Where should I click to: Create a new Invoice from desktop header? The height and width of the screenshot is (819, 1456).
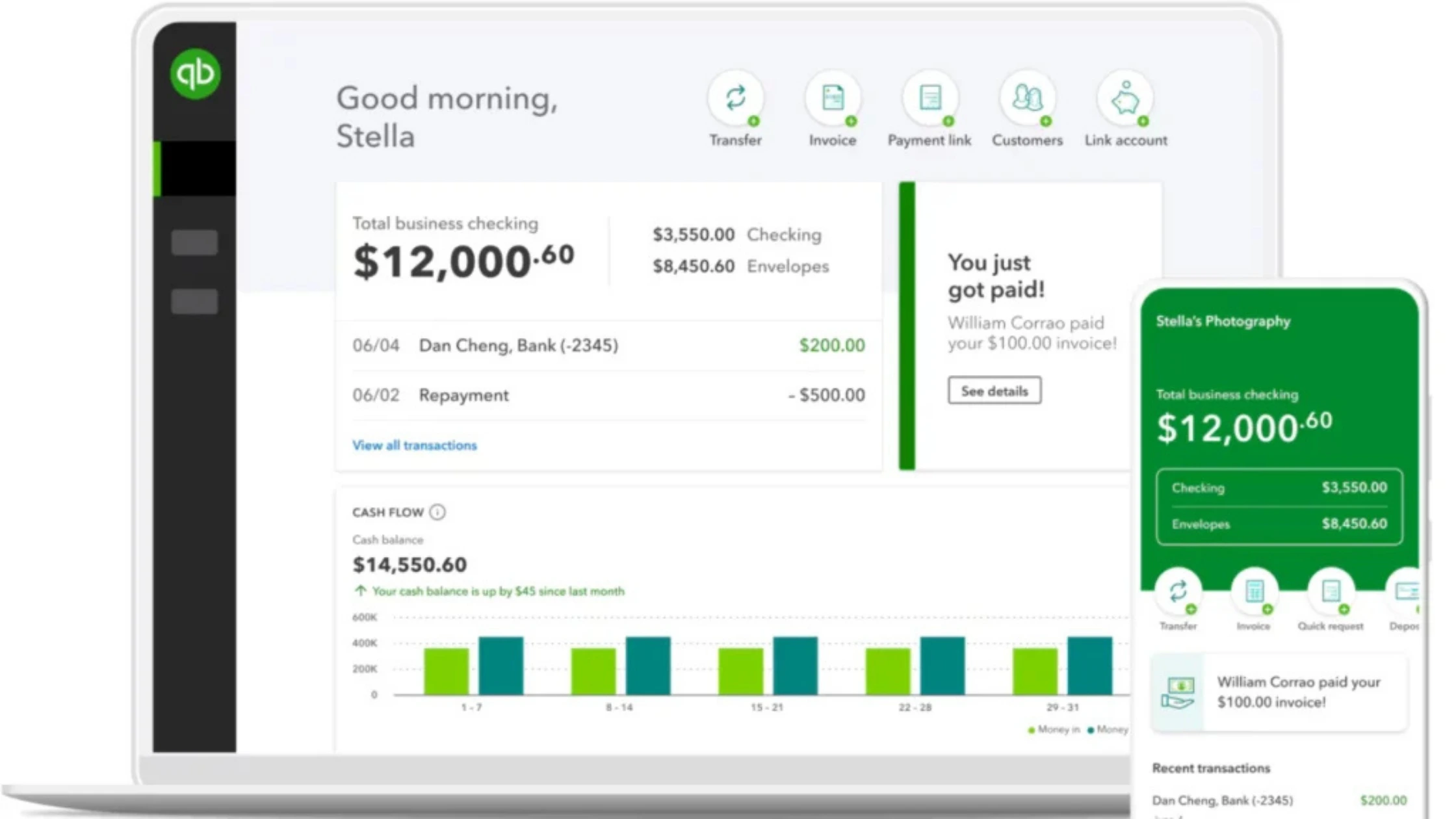[833, 99]
